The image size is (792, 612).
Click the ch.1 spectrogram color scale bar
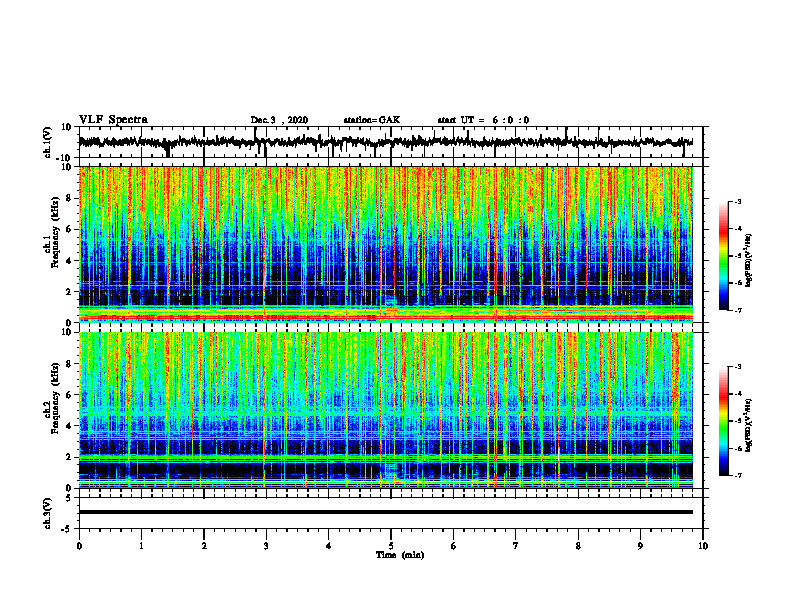pyautogui.click(x=723, y=256)
